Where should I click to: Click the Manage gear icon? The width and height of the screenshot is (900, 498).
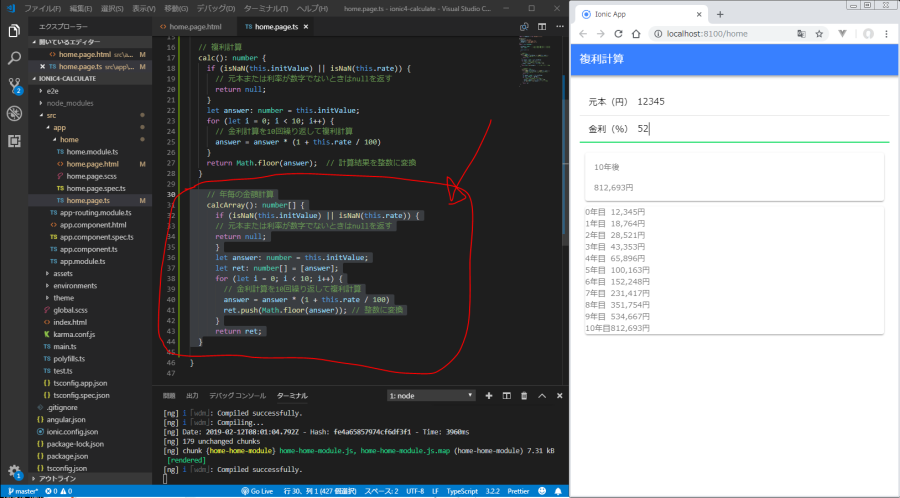point(14,471)
